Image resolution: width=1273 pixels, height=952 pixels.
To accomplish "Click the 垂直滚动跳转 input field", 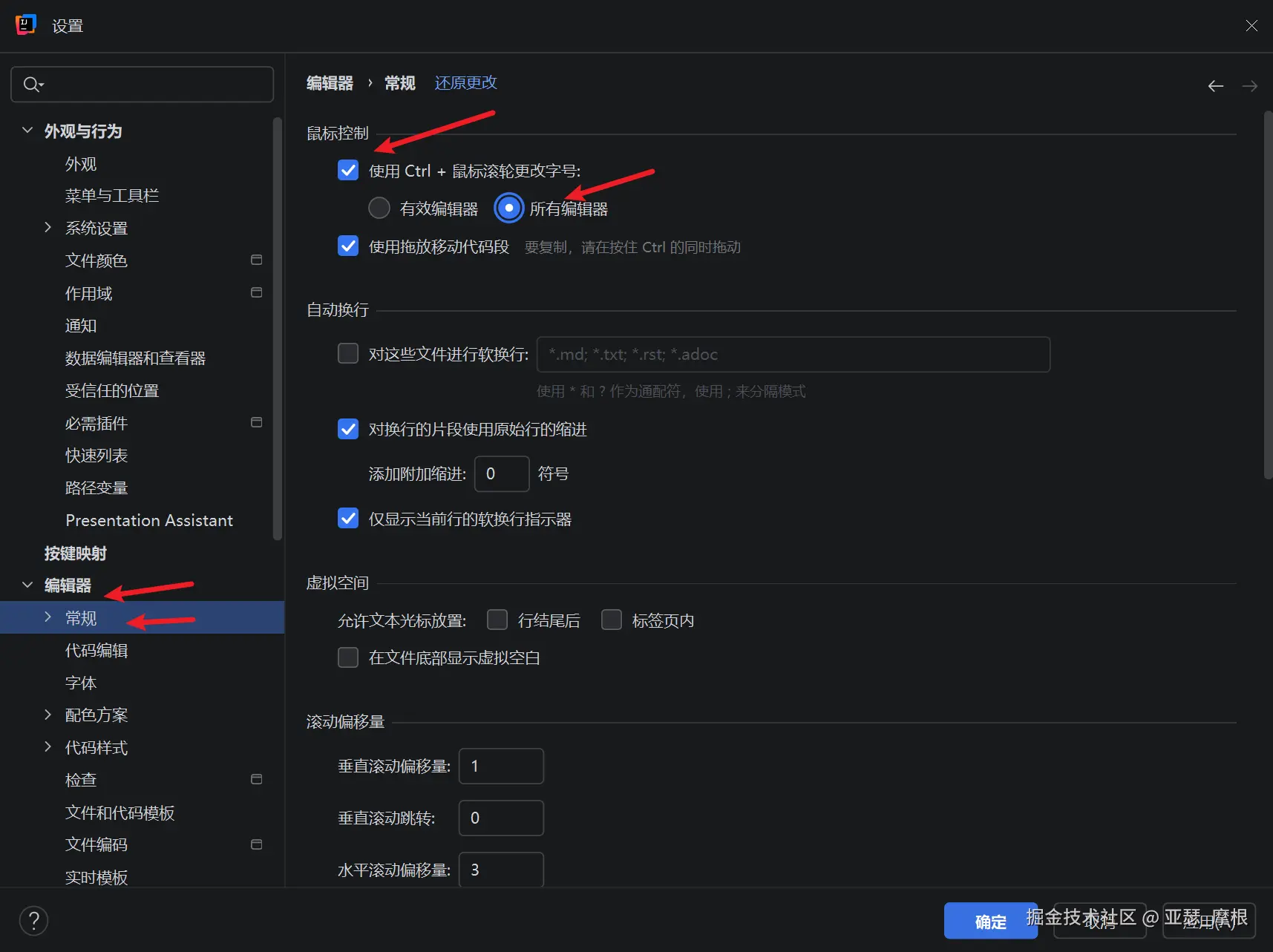I will click(501, 818).
